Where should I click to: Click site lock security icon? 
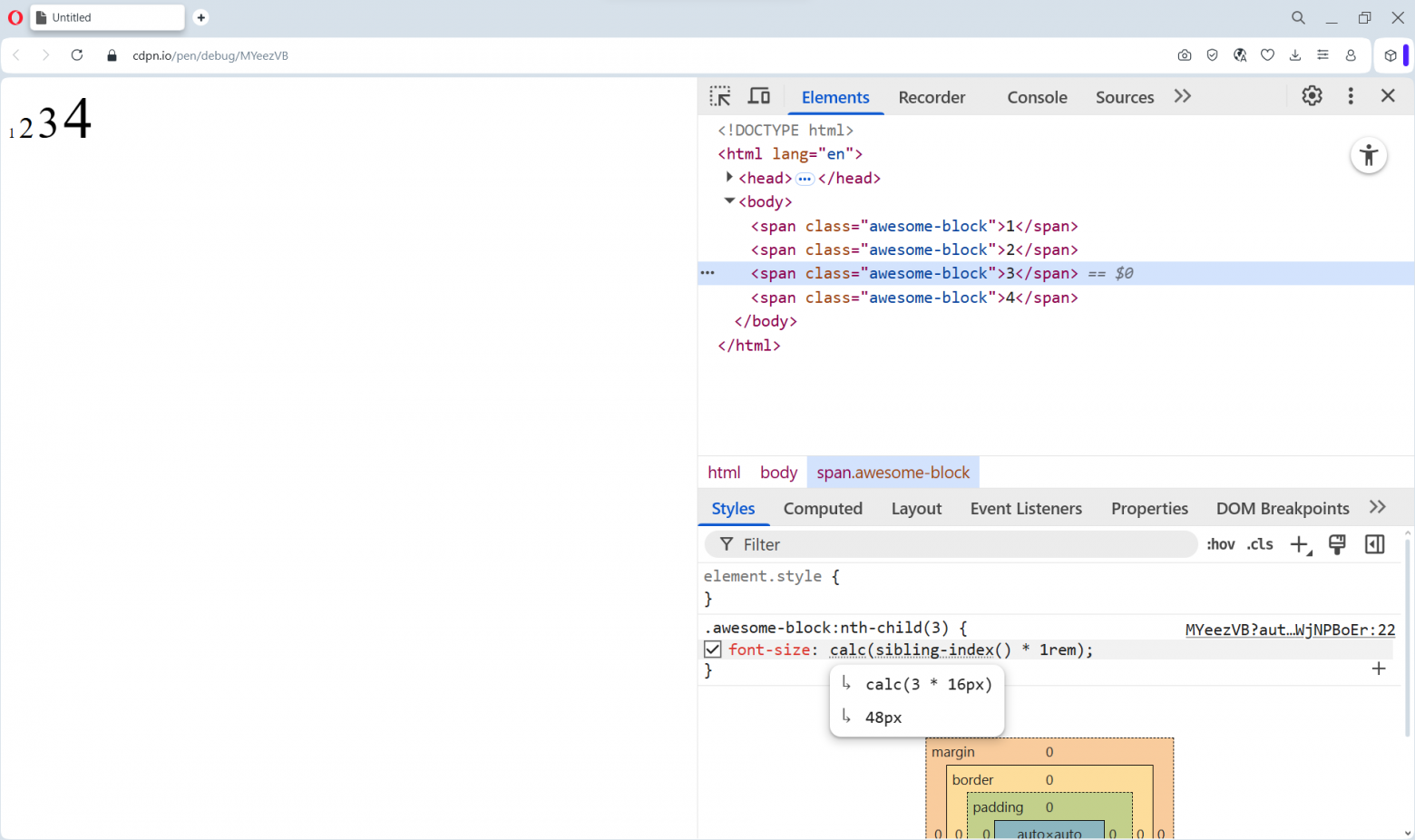112,55
